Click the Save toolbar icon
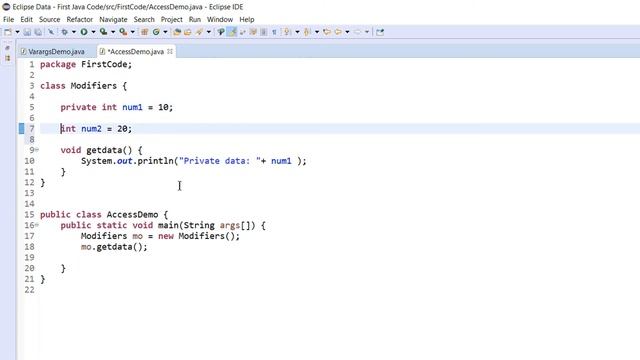The width and height of the screenshot is (640, 360). click(x=27, y=32)
